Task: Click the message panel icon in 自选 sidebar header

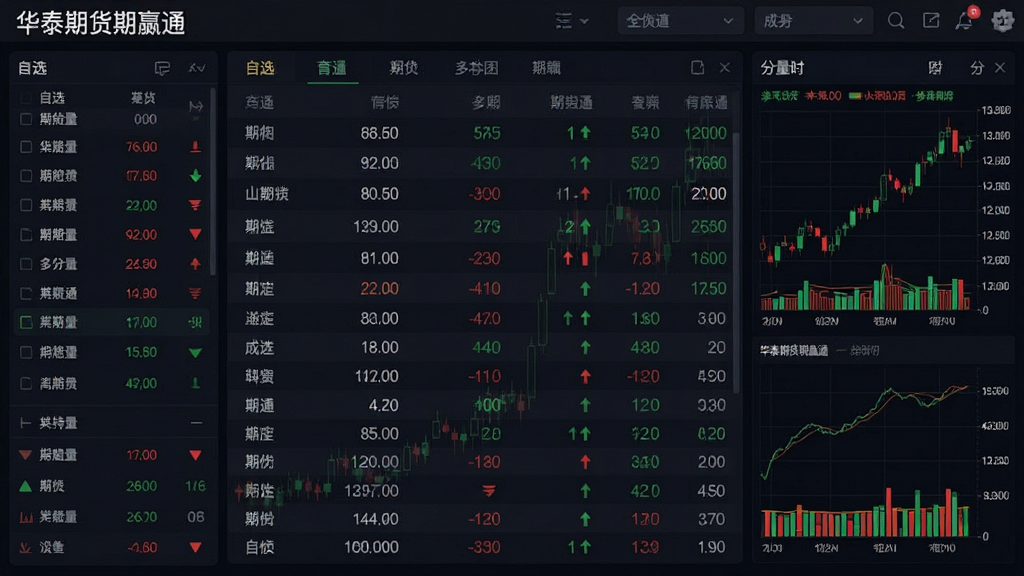Action: tap(162, 68)
